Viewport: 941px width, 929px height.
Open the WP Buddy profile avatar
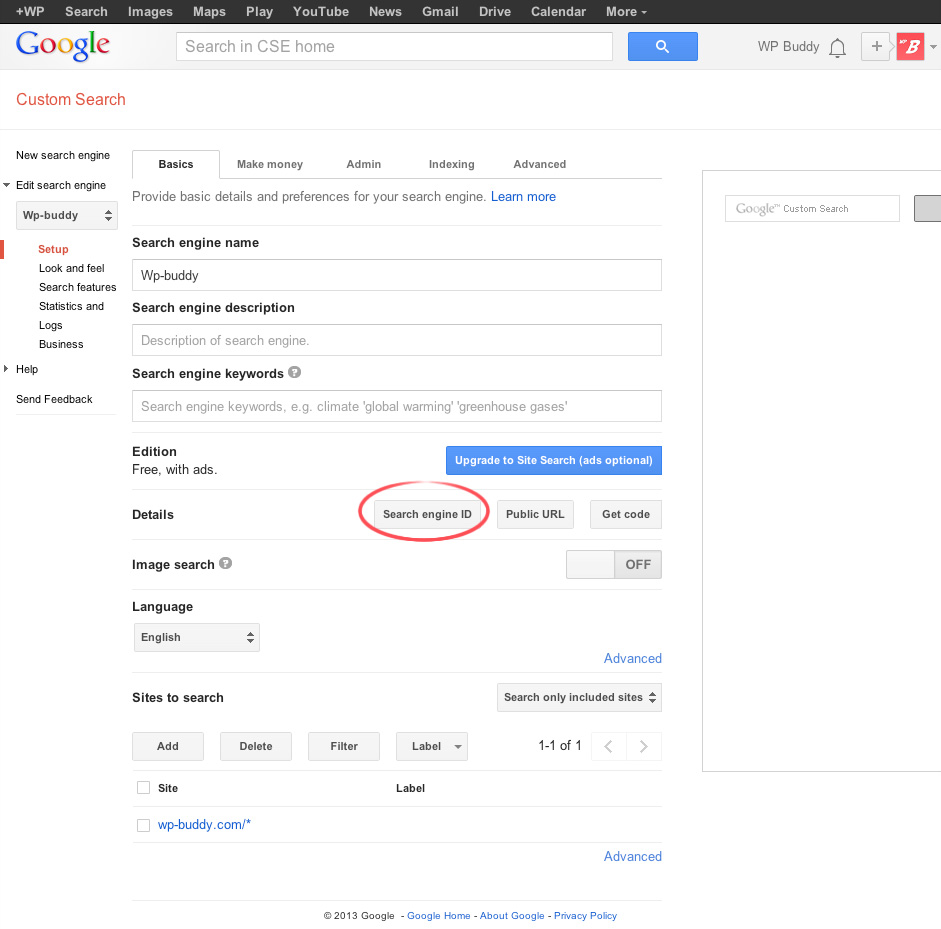910,46
